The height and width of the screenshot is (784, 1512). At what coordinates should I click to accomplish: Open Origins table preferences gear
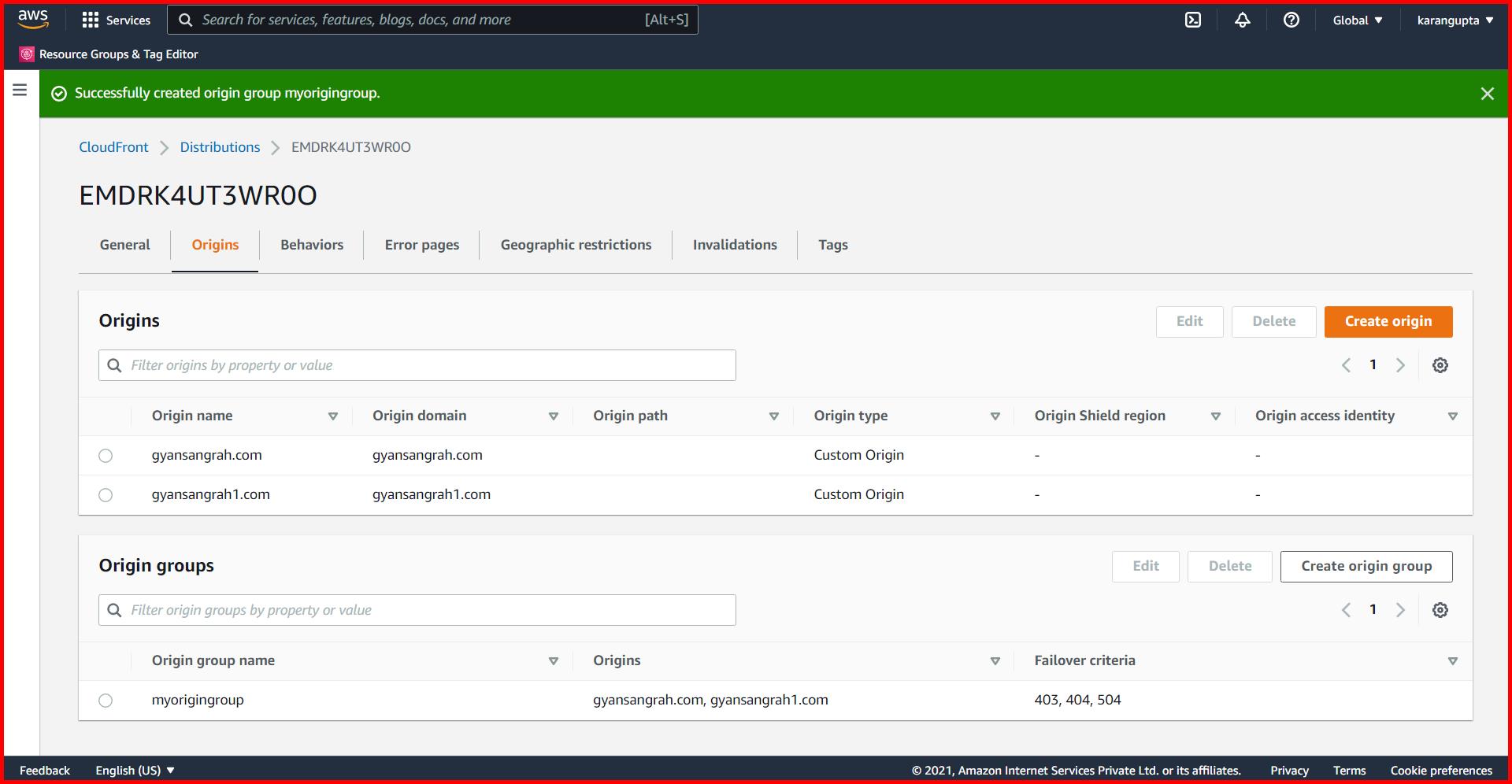[1440, 364]
